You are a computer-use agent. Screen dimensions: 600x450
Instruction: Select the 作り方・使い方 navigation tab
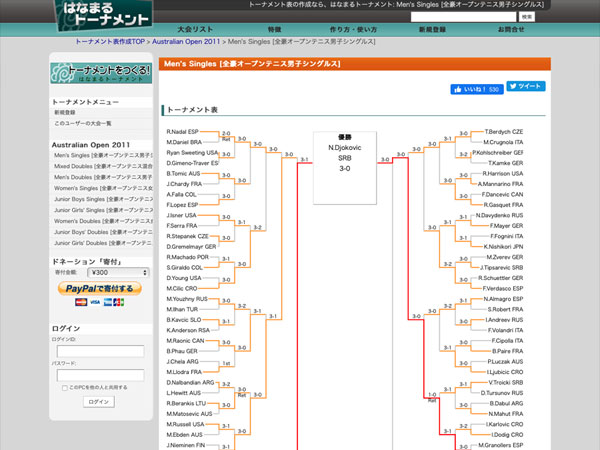[x=353, y=30]
